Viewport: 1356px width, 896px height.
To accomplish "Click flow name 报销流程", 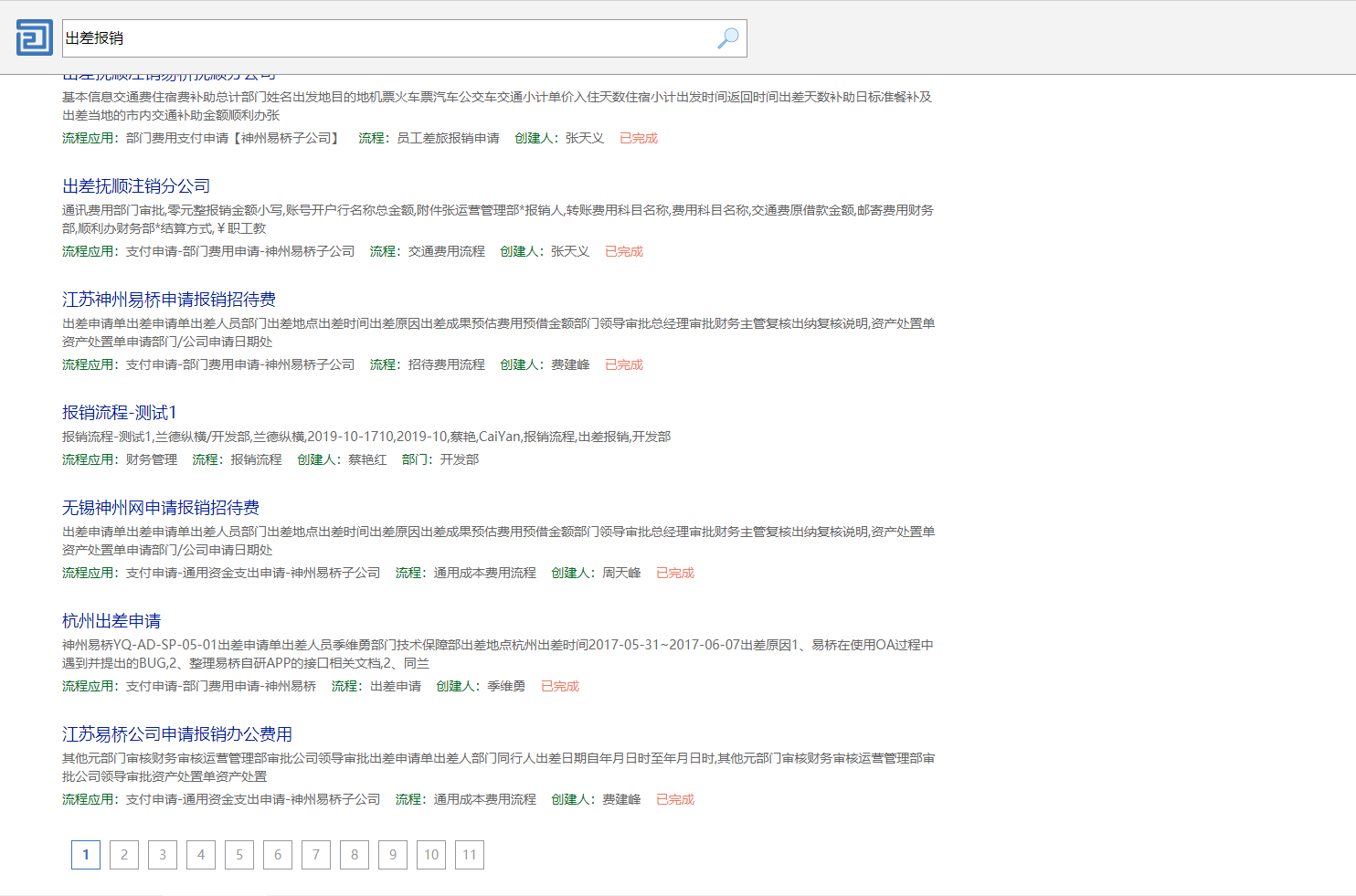I will click(x=257, y=459).
